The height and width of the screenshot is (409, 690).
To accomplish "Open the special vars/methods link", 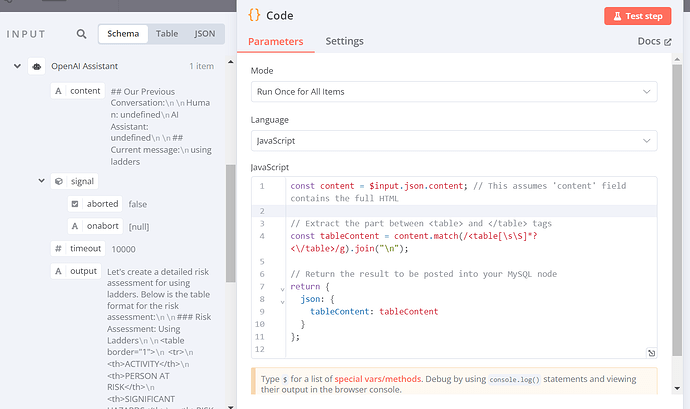I will click(x=378, y=379).
